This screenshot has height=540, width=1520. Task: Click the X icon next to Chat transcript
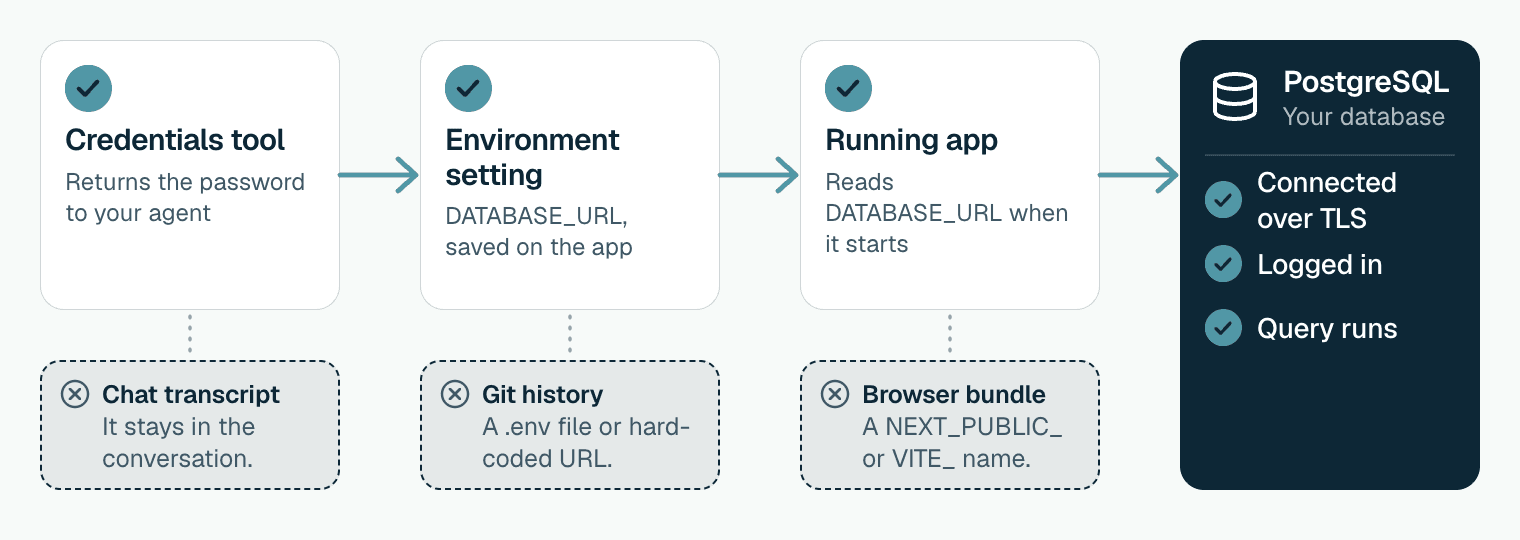pos(75,394)
